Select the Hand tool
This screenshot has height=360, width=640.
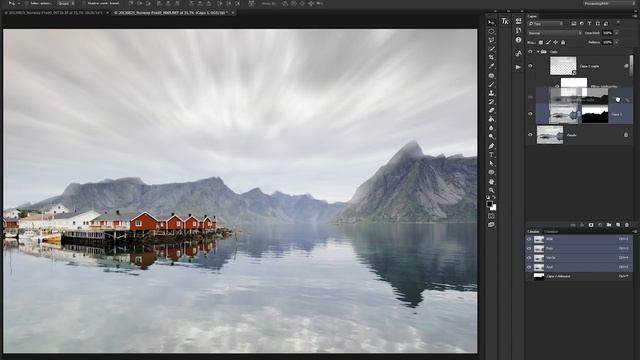491,181
